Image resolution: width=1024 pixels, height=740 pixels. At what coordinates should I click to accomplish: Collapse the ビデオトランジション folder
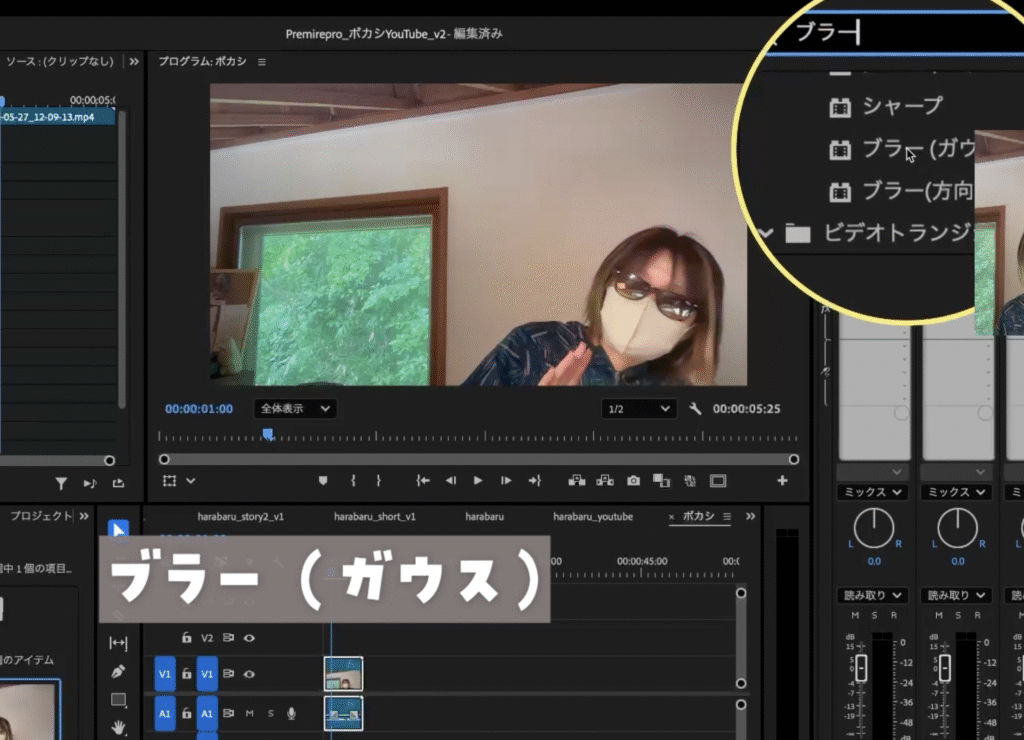tap(766, 233)
